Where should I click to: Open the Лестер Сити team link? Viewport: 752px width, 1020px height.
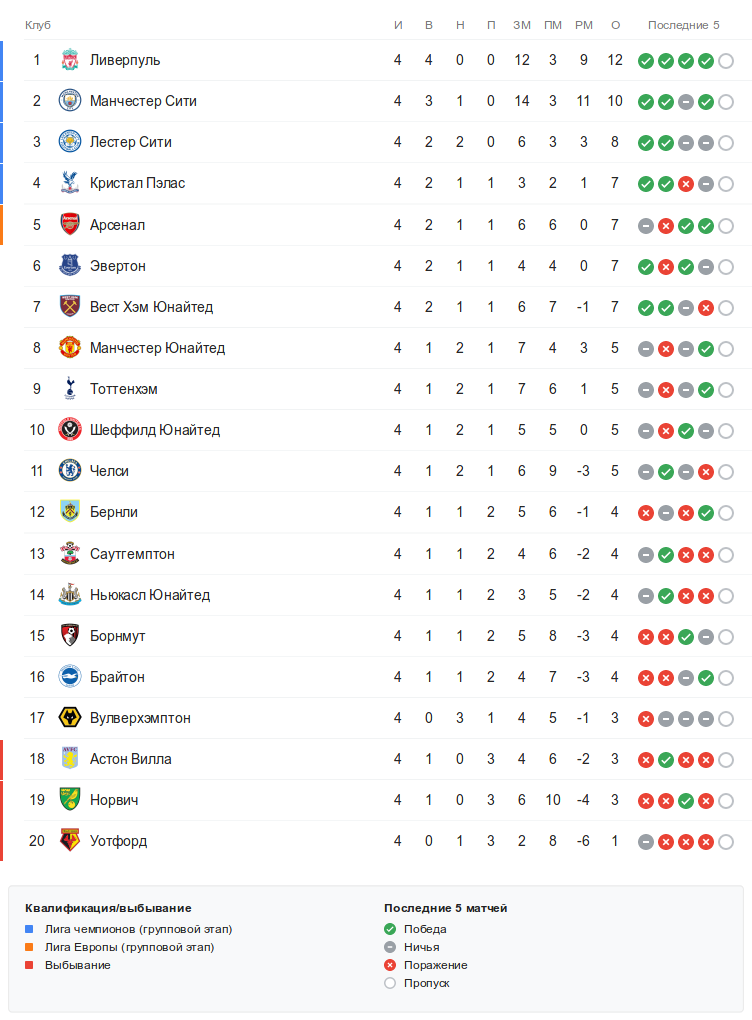(130, 142)
